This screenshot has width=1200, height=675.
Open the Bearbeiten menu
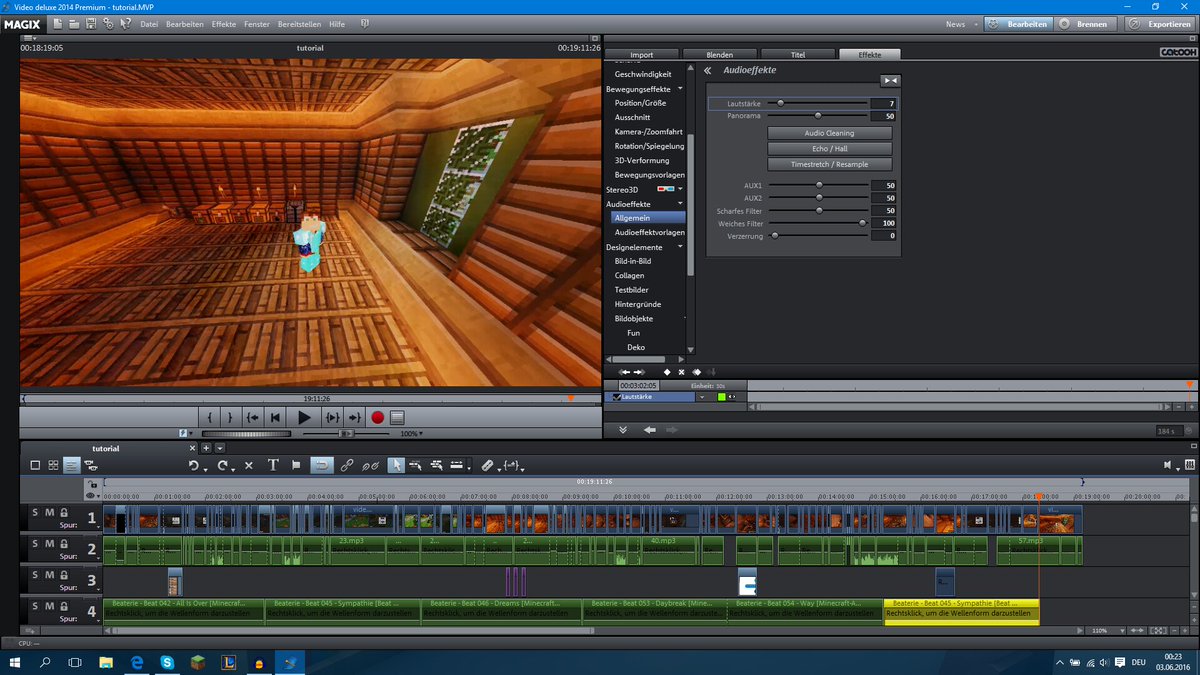pos(185,23)
